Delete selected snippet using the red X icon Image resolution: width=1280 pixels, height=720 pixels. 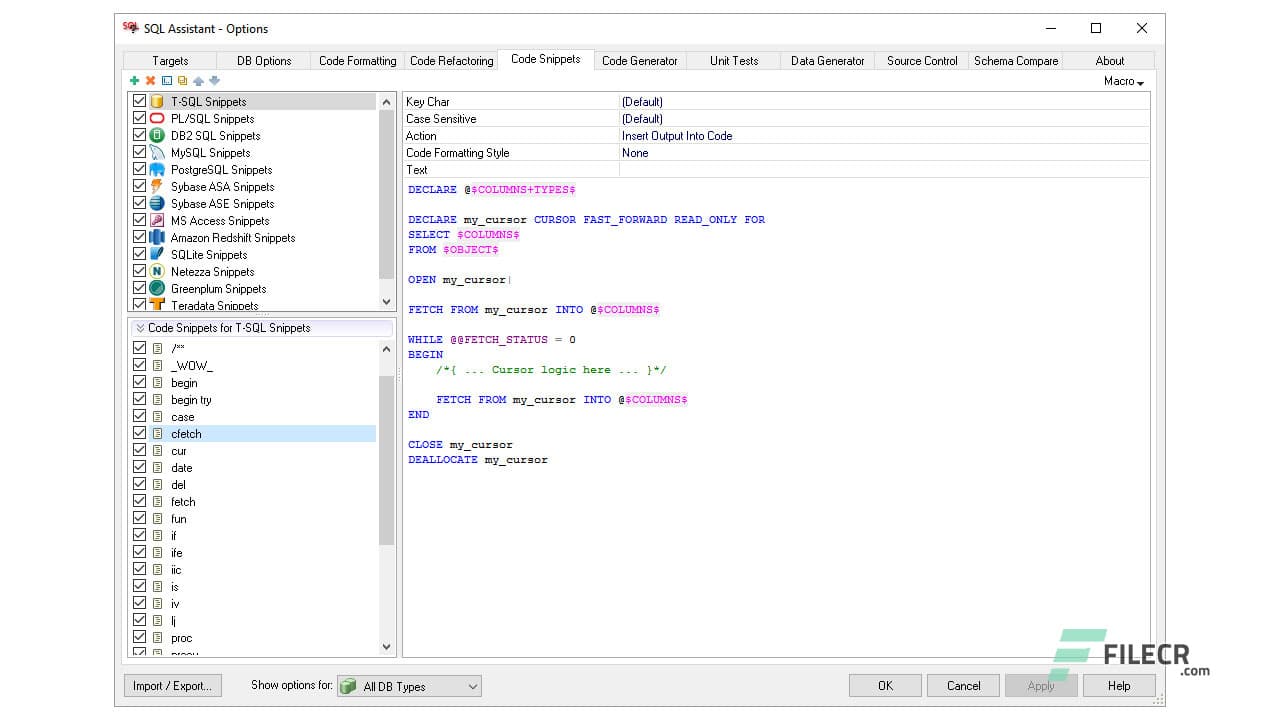[148, 79]
